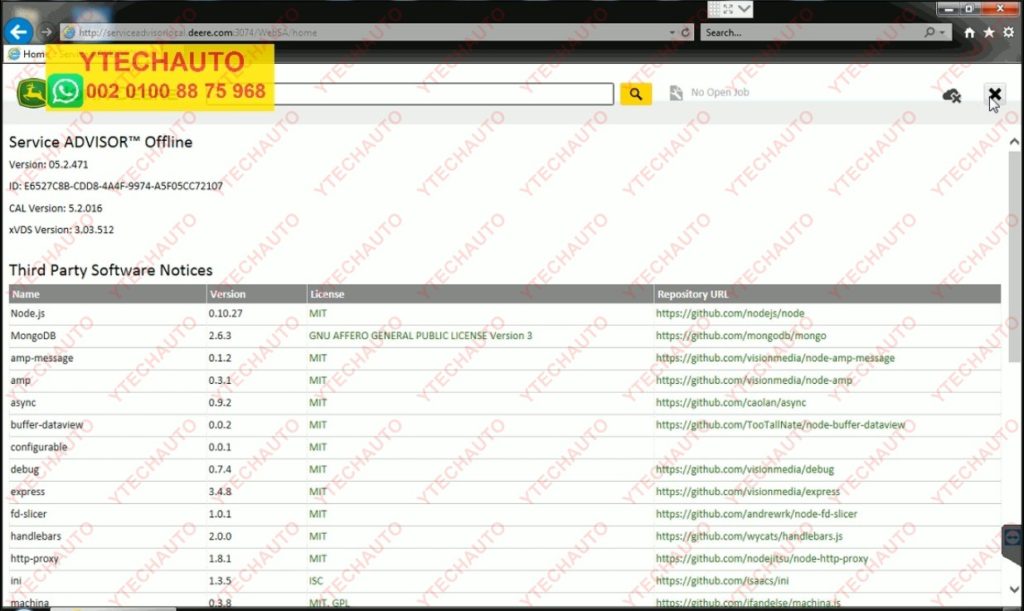
Task: Open the wycats/handlebars.js link
Action: 749,536
